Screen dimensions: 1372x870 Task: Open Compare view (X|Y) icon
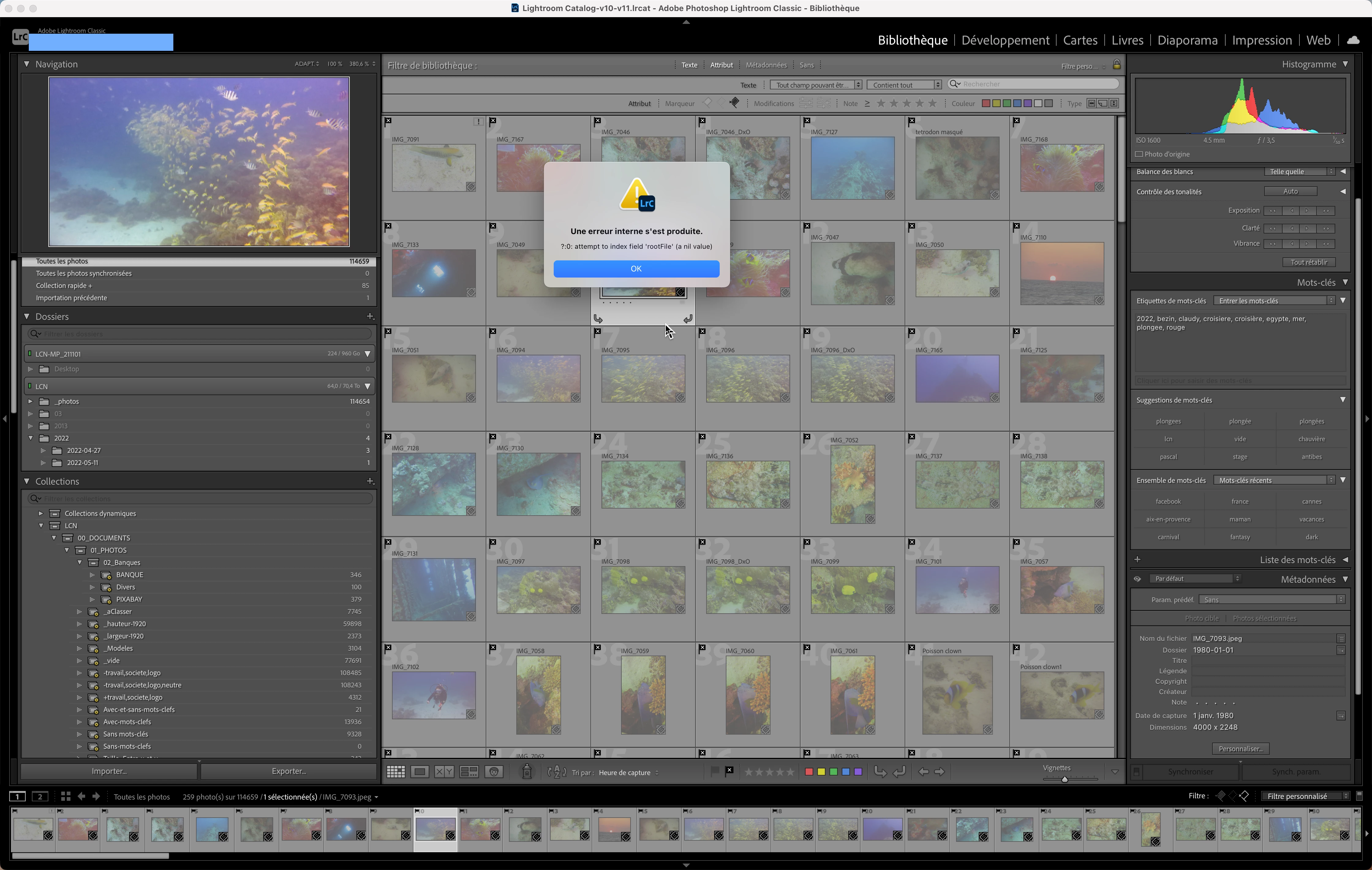coord(444,772)
